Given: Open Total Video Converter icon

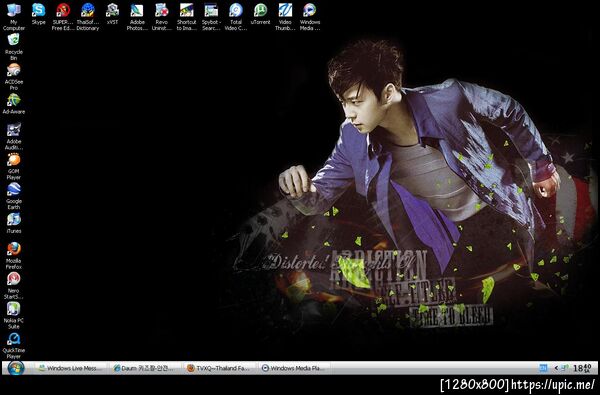Looking at the screenshot, I should (236, 16).
